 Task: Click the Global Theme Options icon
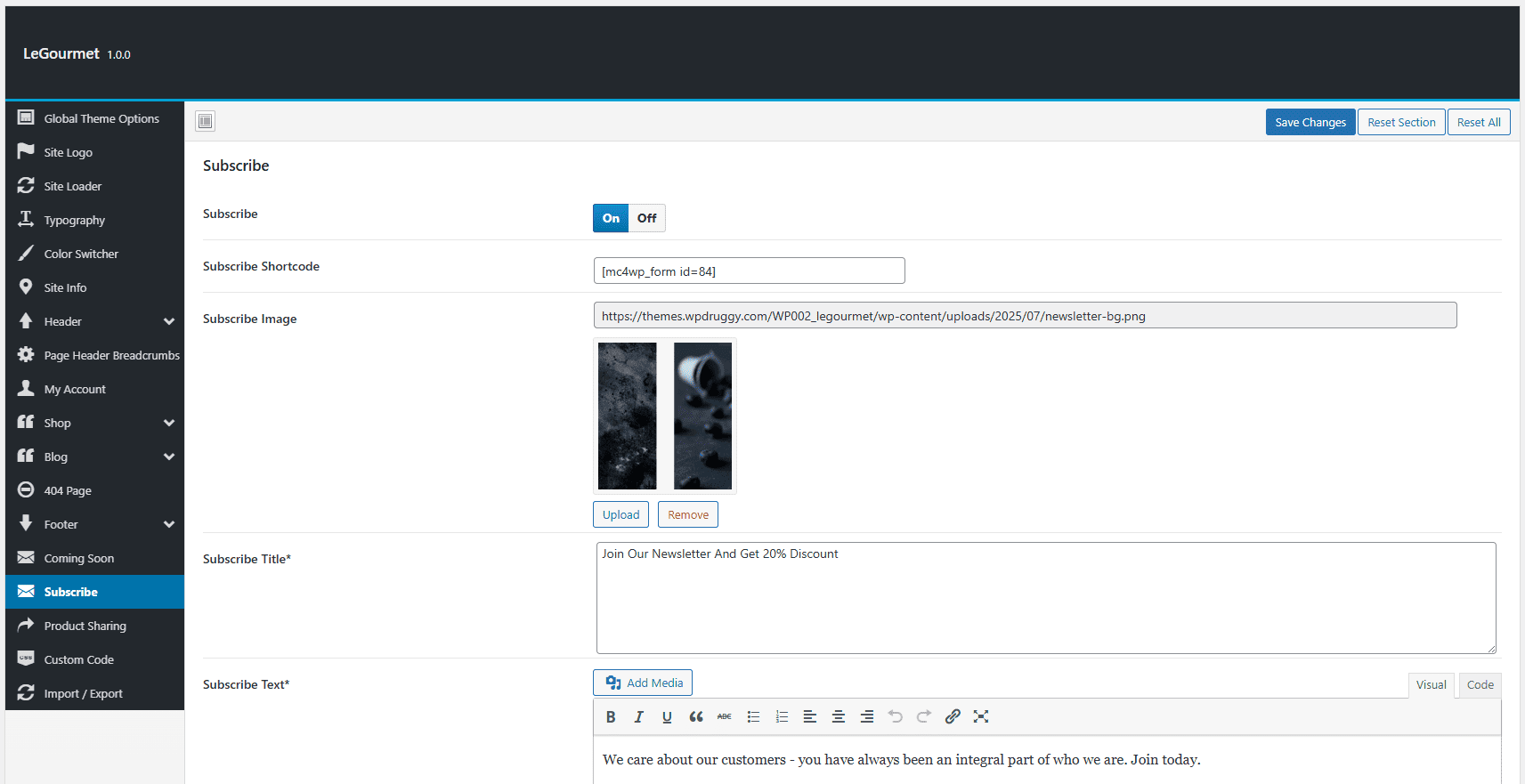coord(26,117)
